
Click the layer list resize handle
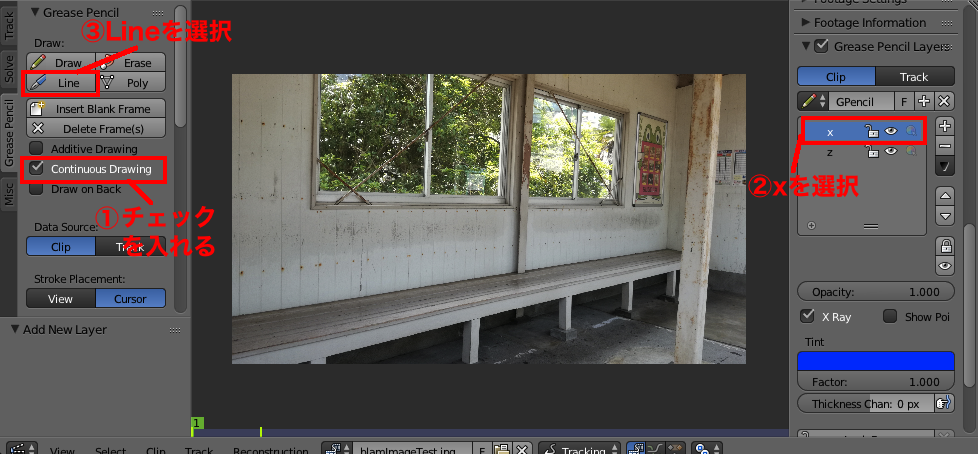[x=871, y=226]
